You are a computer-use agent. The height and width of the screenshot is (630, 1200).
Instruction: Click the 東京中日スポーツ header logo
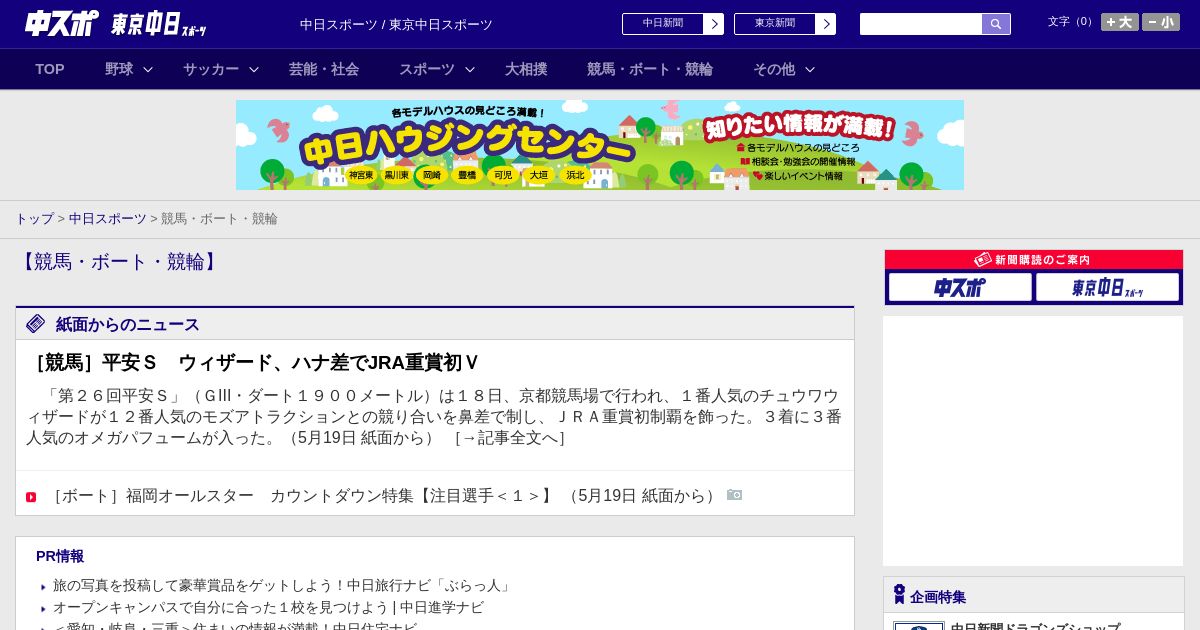pos(159,24)
